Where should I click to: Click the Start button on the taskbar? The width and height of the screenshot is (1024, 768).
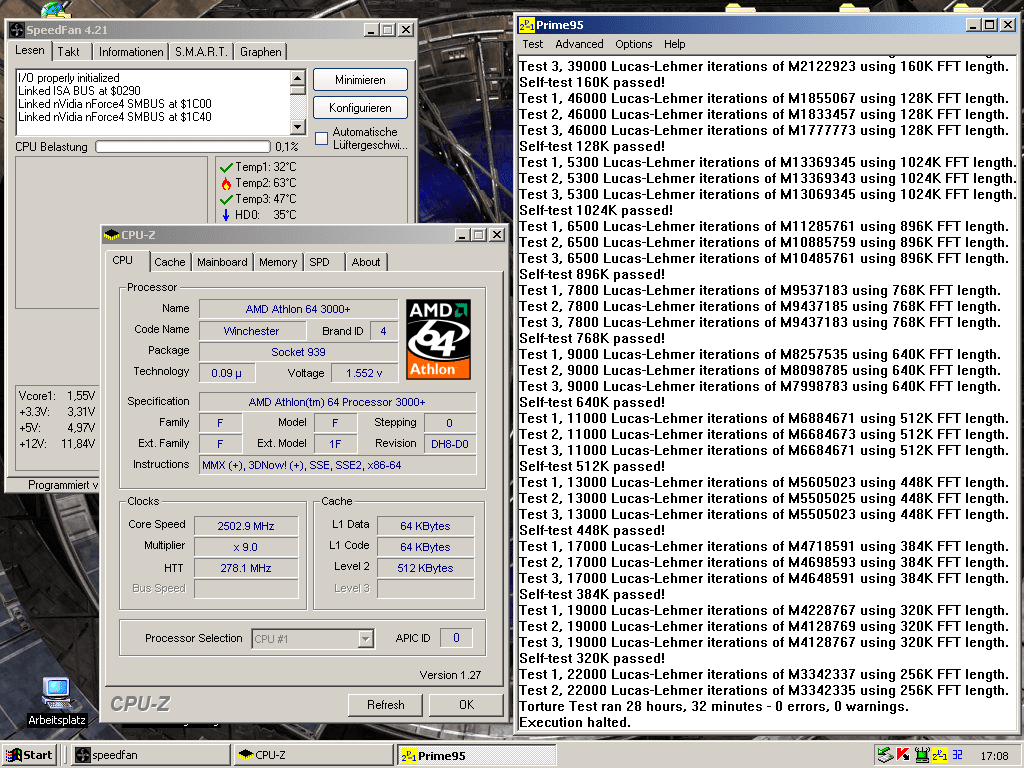[x=30, y=756]
